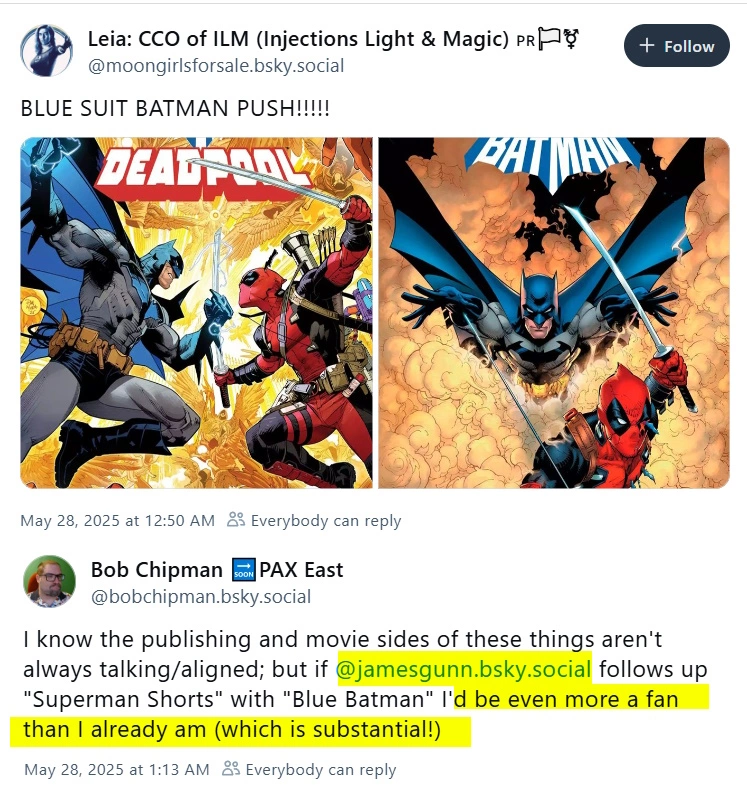Open Leia's profile avatar
Image resolution: width=747 pixels, height=787 pixels.
pos(46,50)
